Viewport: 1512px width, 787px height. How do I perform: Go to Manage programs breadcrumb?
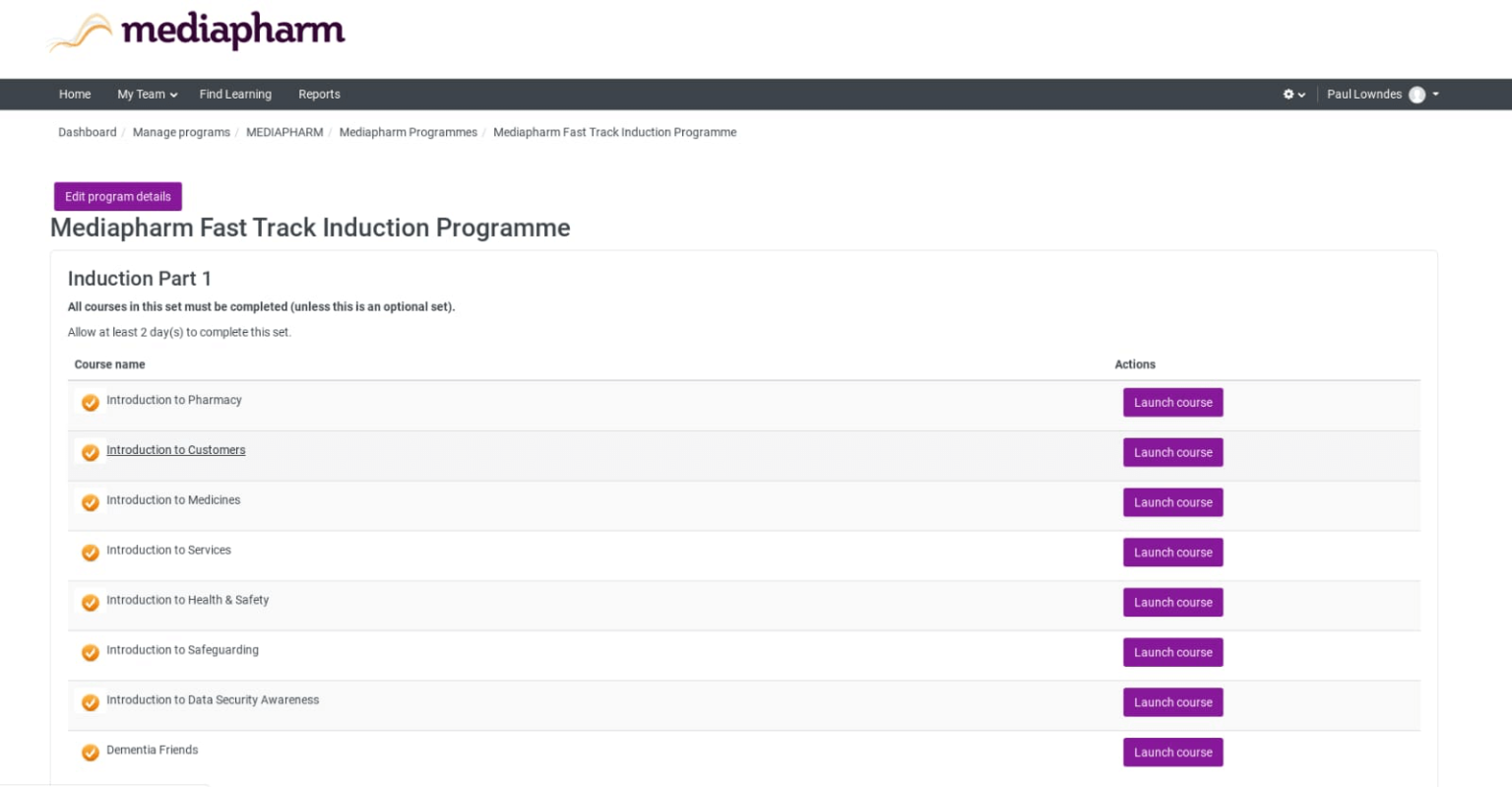[x=181, y=132]
